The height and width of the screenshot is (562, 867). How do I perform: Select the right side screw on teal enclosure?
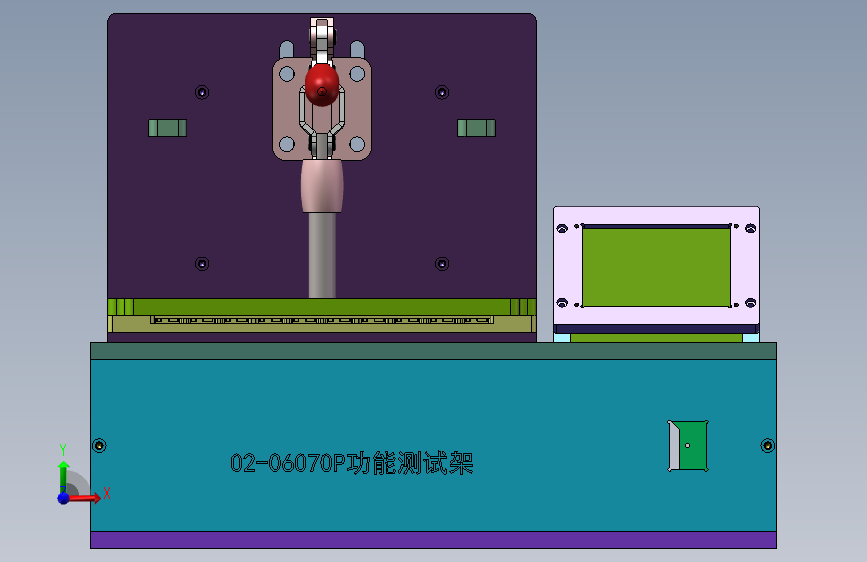coord(767,445)
